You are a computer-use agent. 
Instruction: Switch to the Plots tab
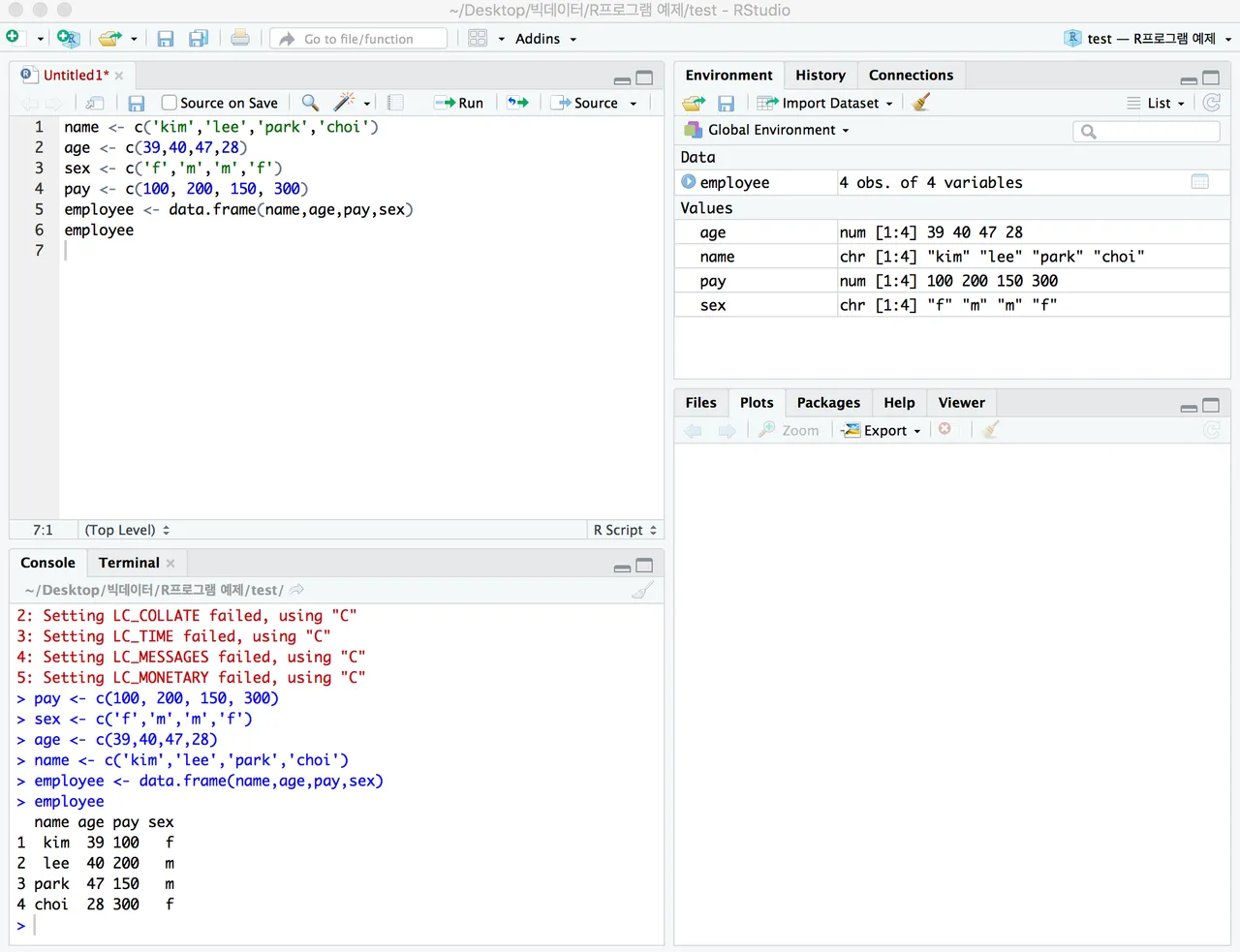click(757, 402)
